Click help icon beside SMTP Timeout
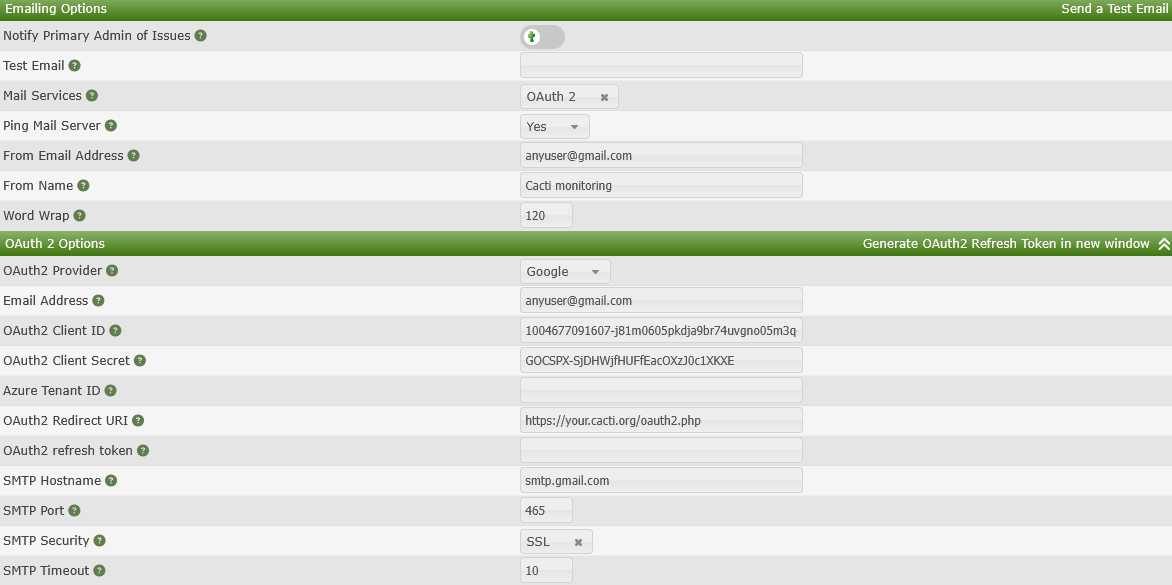The image size is (1172, 585). coord(99,570)
